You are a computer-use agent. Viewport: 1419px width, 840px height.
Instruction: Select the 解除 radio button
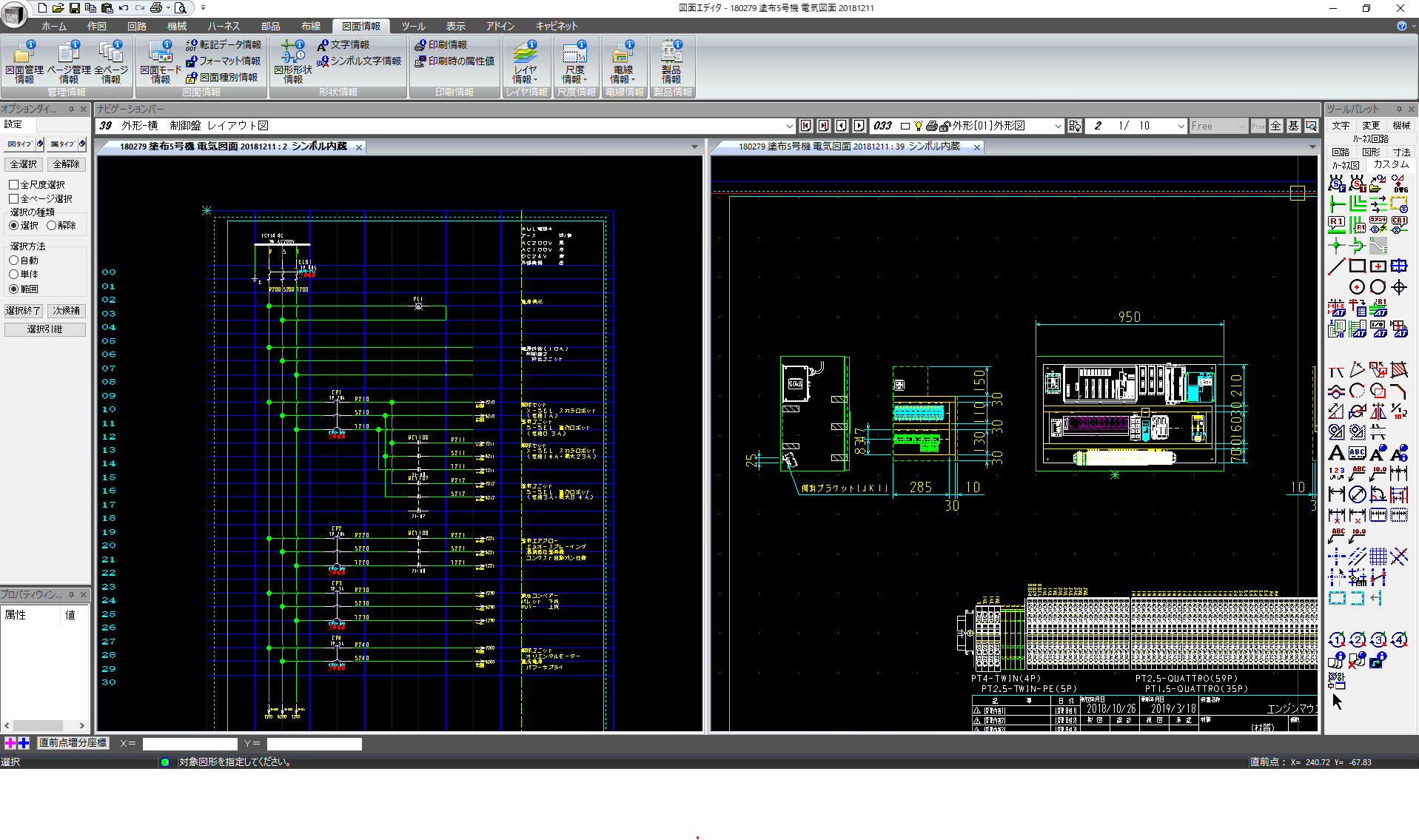pos(51,225)
